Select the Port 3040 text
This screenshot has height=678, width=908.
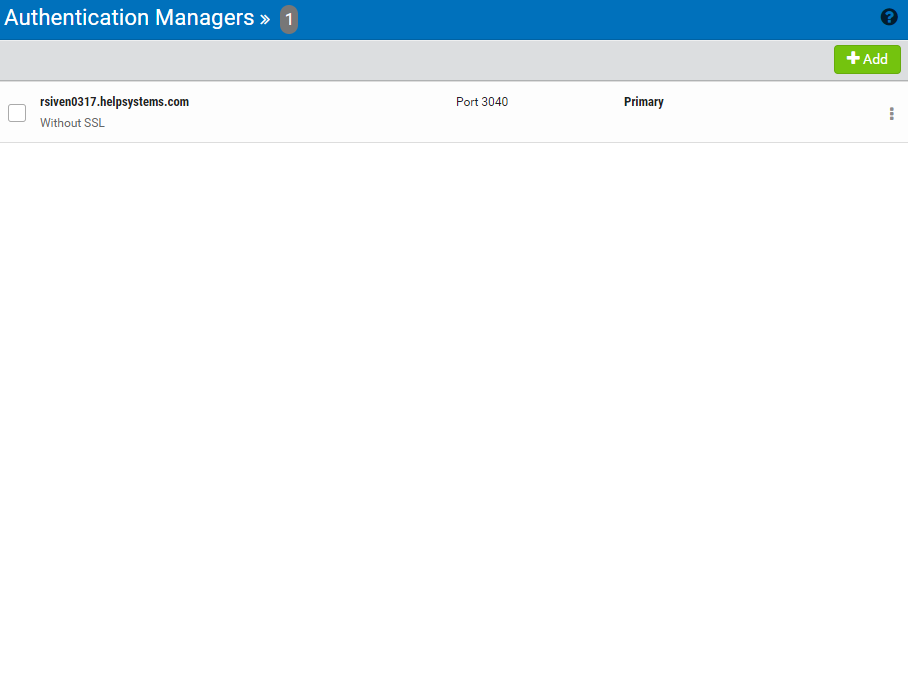click(x=481, y=102)
